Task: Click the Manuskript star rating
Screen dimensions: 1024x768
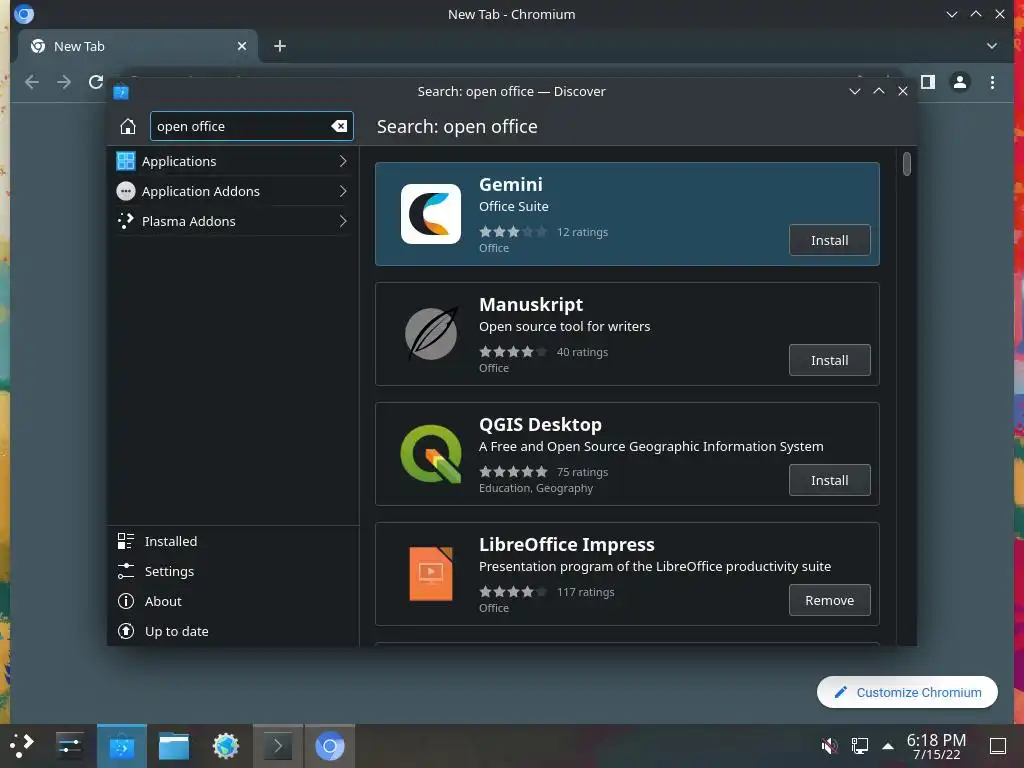Action: pyautogui.click(x=513, y=351)
